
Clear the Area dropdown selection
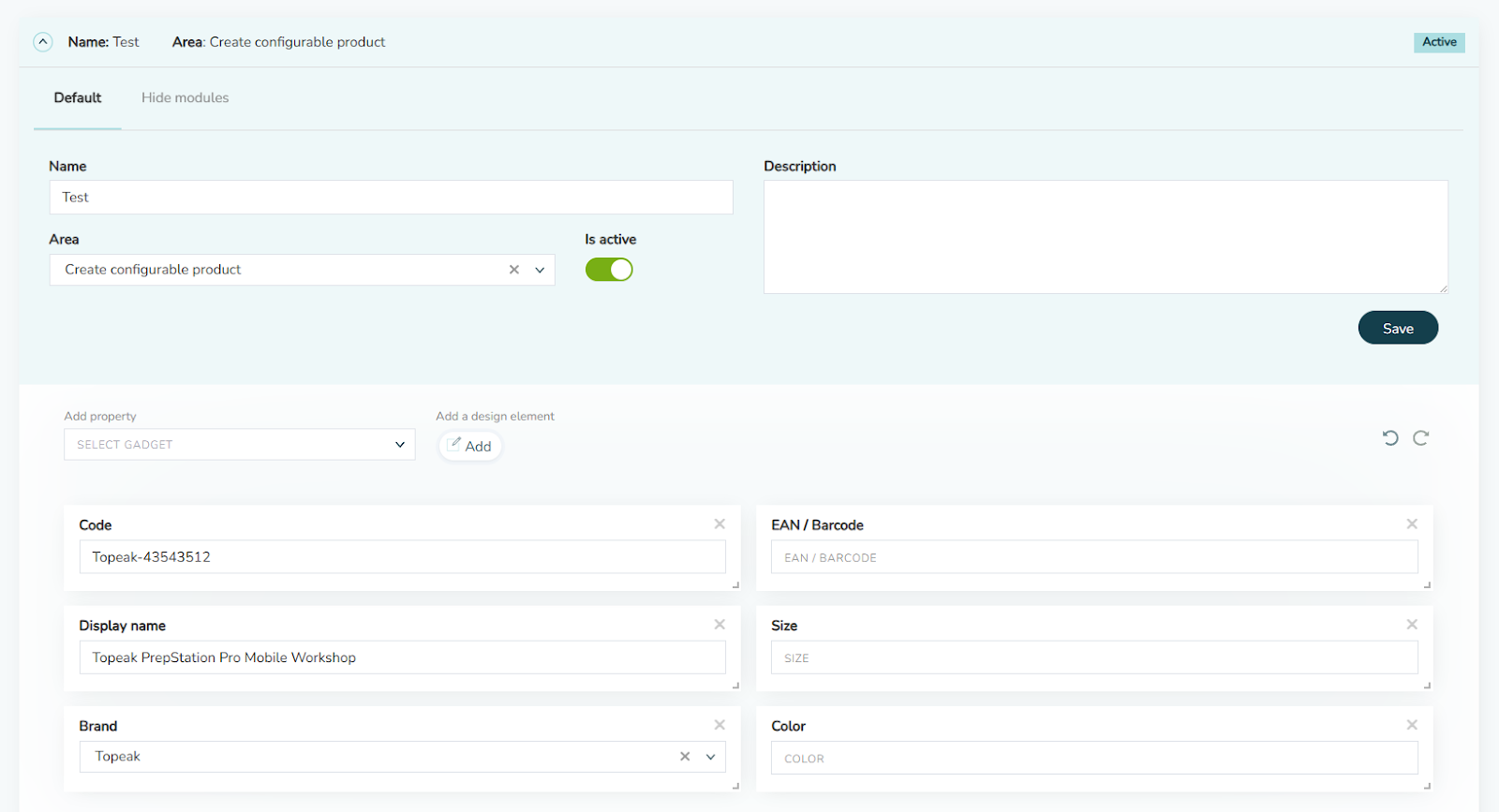point(514,270)
